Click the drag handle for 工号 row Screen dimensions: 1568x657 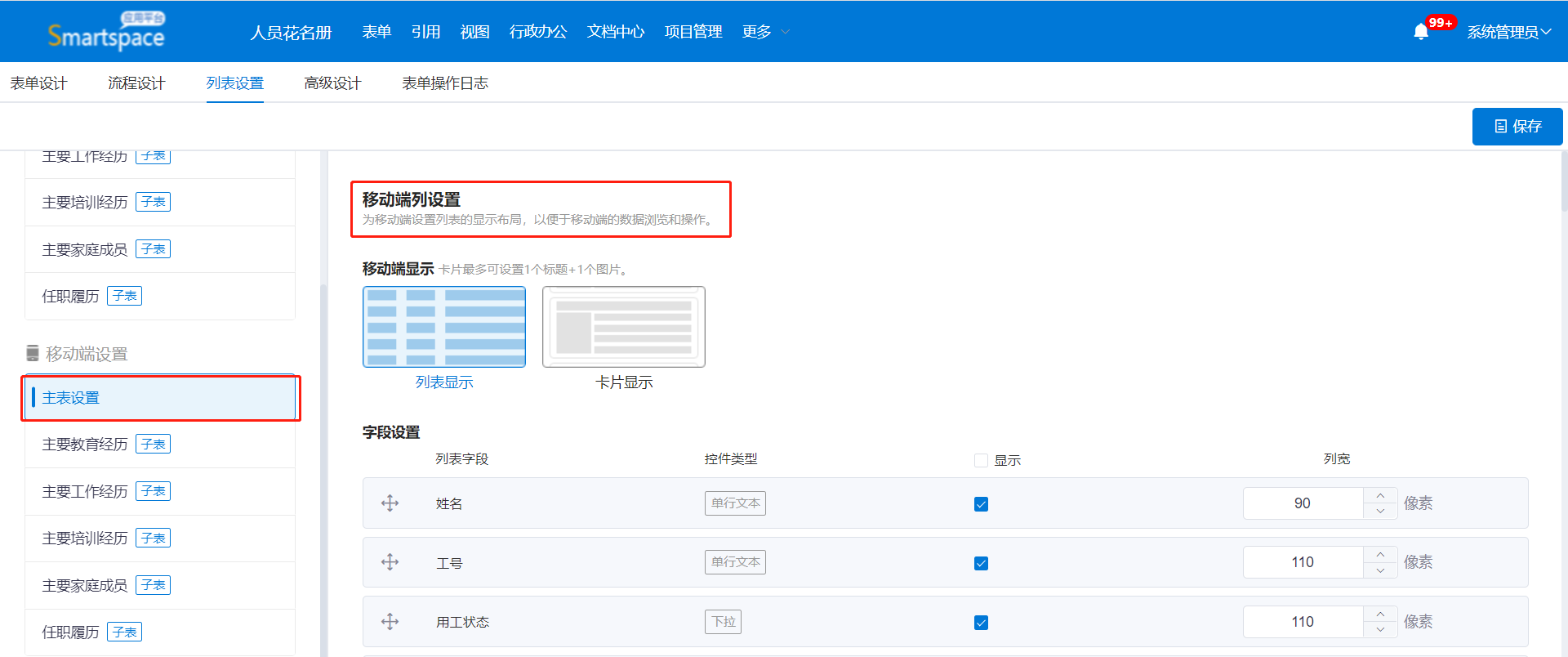[390, 562]
